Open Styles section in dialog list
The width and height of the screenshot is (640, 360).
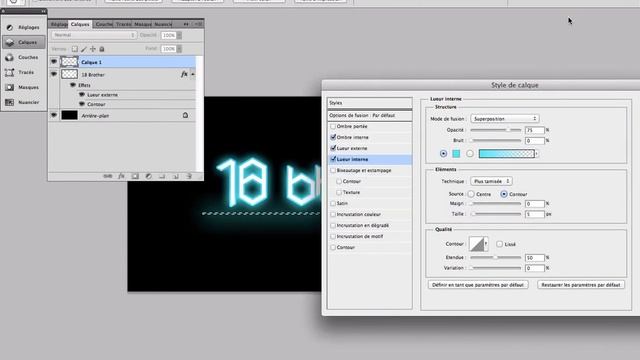click(x=370, y=103)
